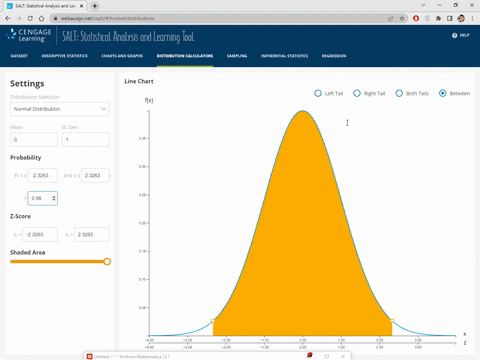Select the Both Tails radio button
This screenshot has height=360, width=480.
click(x=399, y=93)
